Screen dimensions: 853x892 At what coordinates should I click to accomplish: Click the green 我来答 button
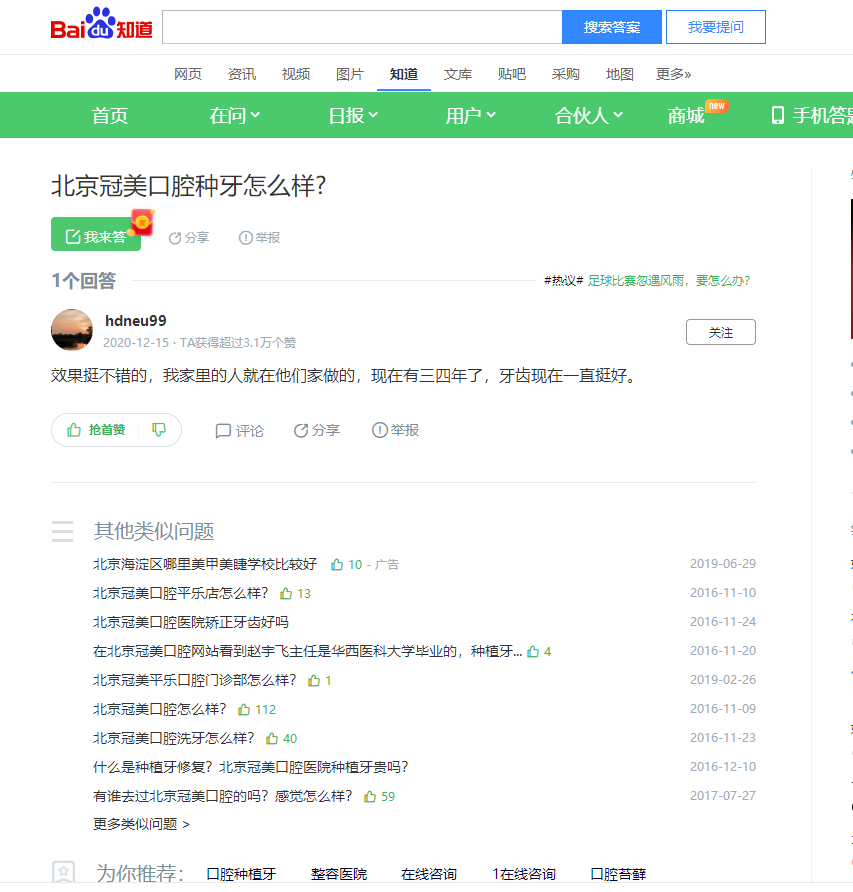click(x=96, y=234)
